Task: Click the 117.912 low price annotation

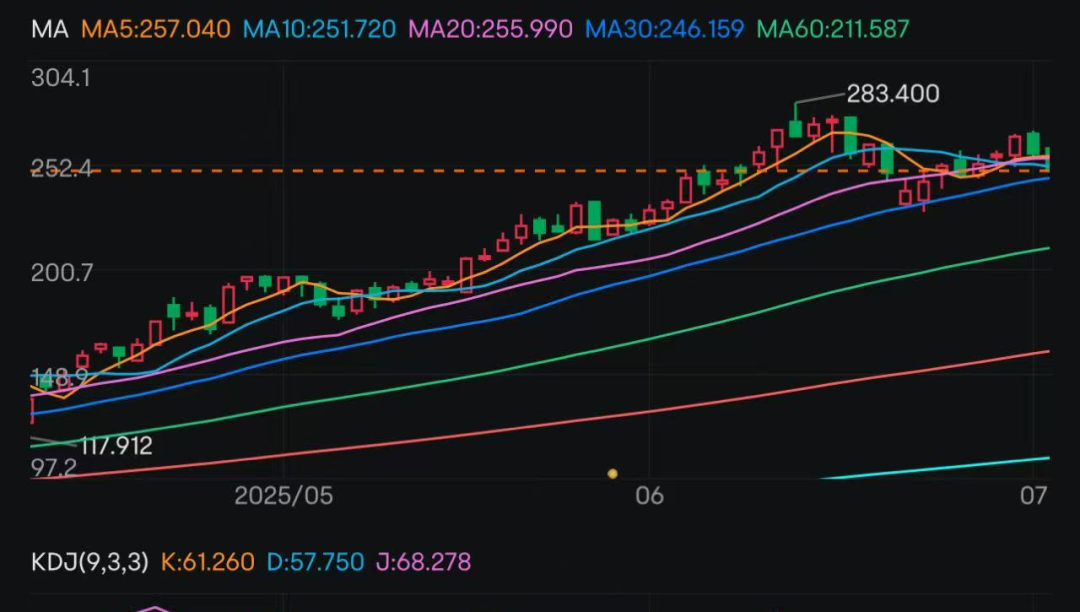Action: pos(116,446)
